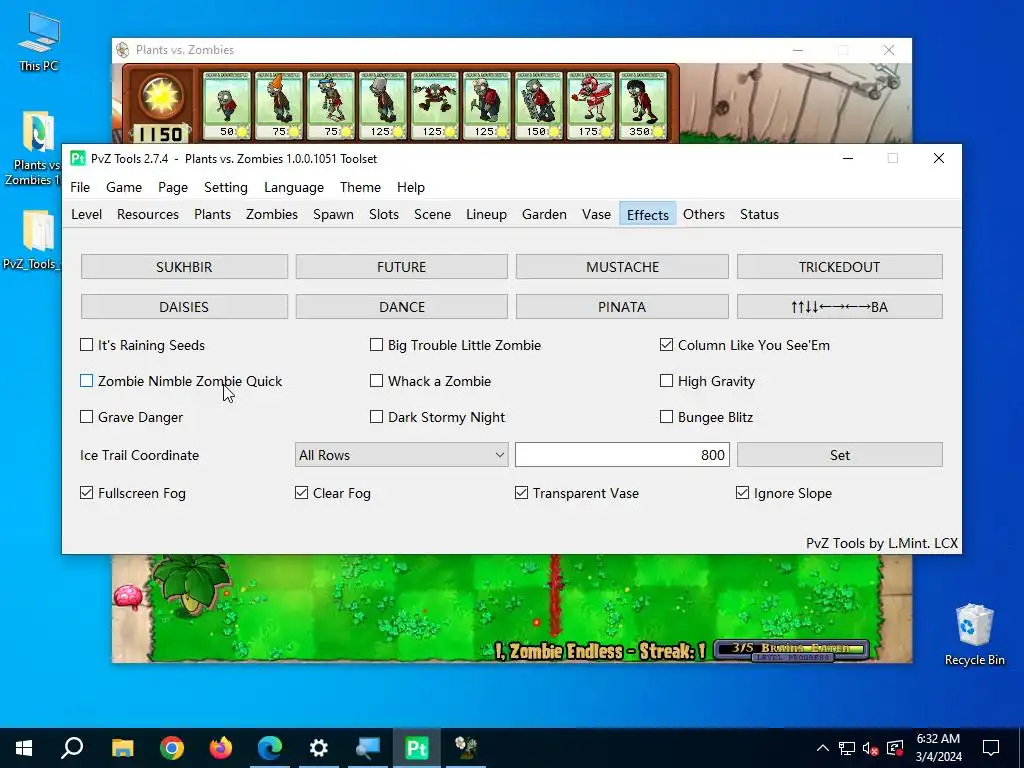Switch to the Garden tab

[544, 214]
